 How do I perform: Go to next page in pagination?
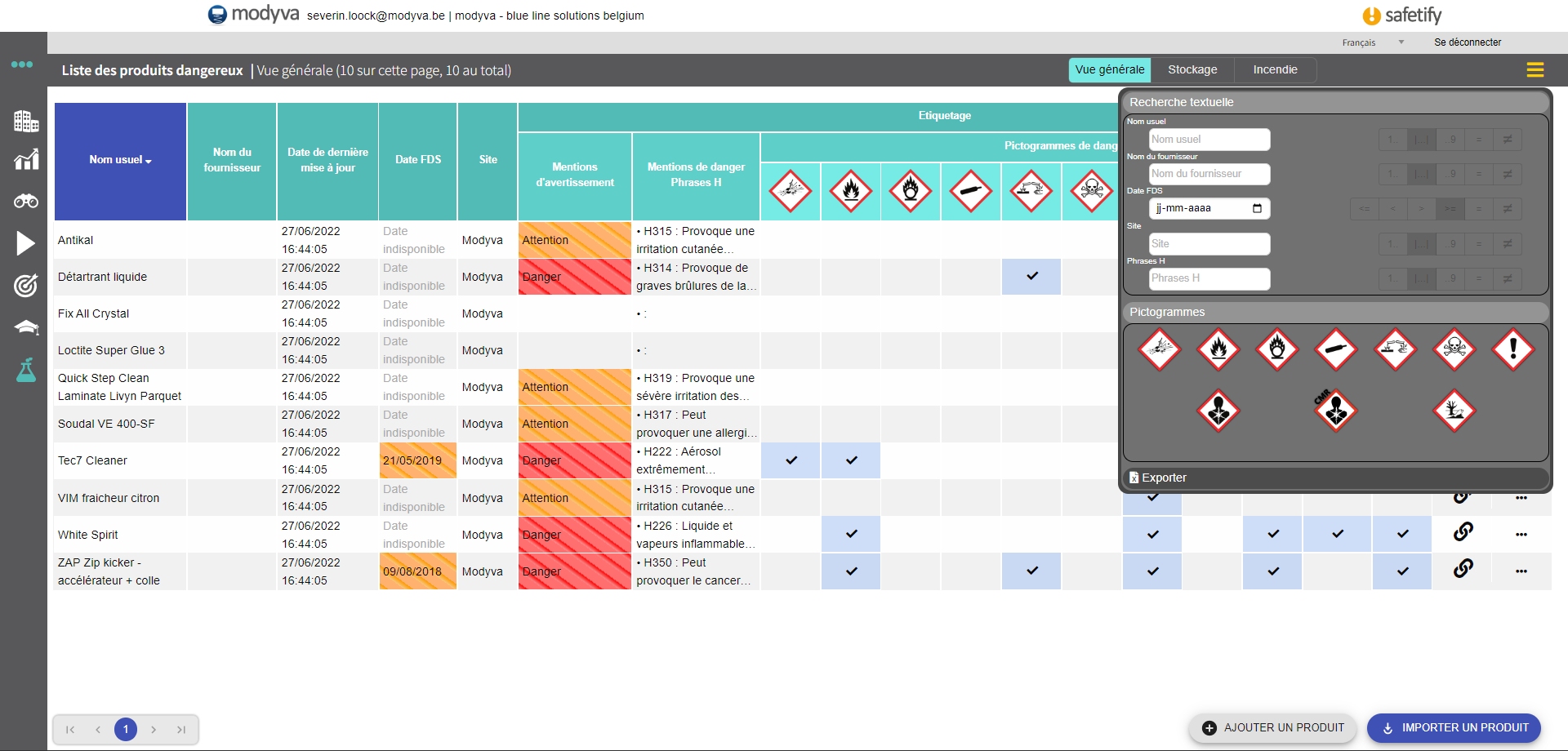pos(154,730)
